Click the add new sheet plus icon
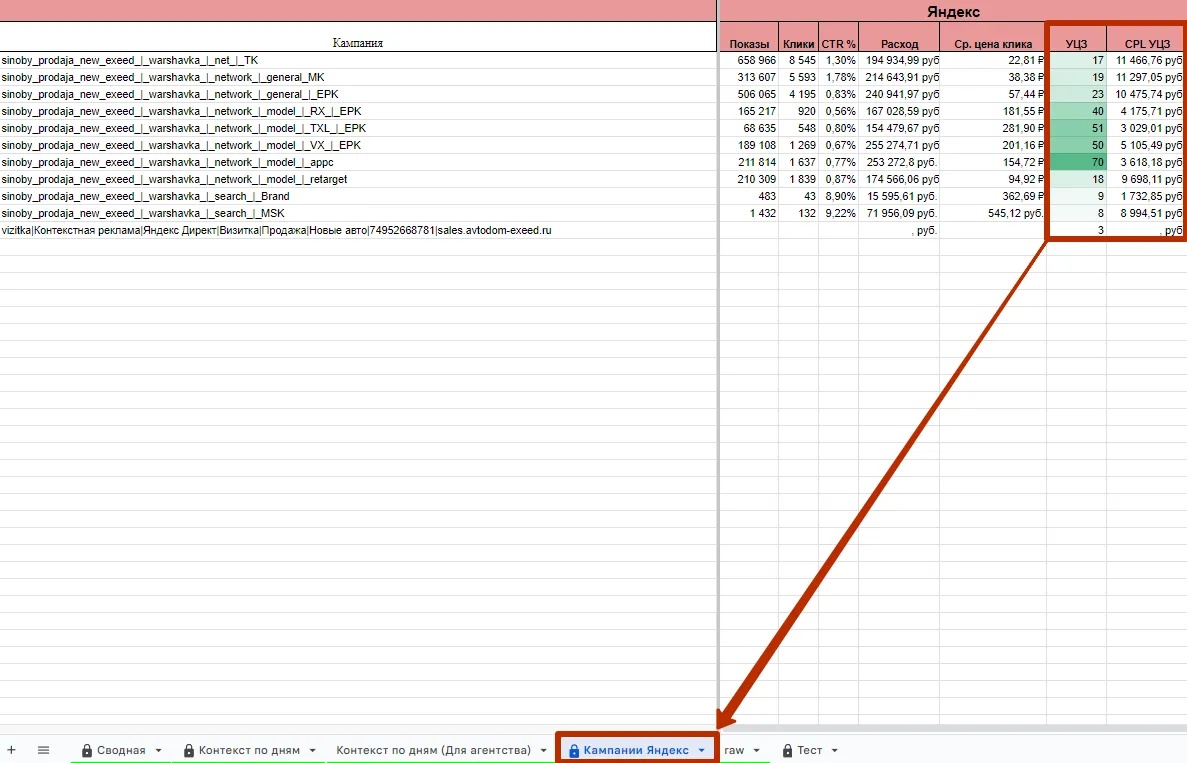The width and height of the screenshot is (1187, 763). pos(12,750)
